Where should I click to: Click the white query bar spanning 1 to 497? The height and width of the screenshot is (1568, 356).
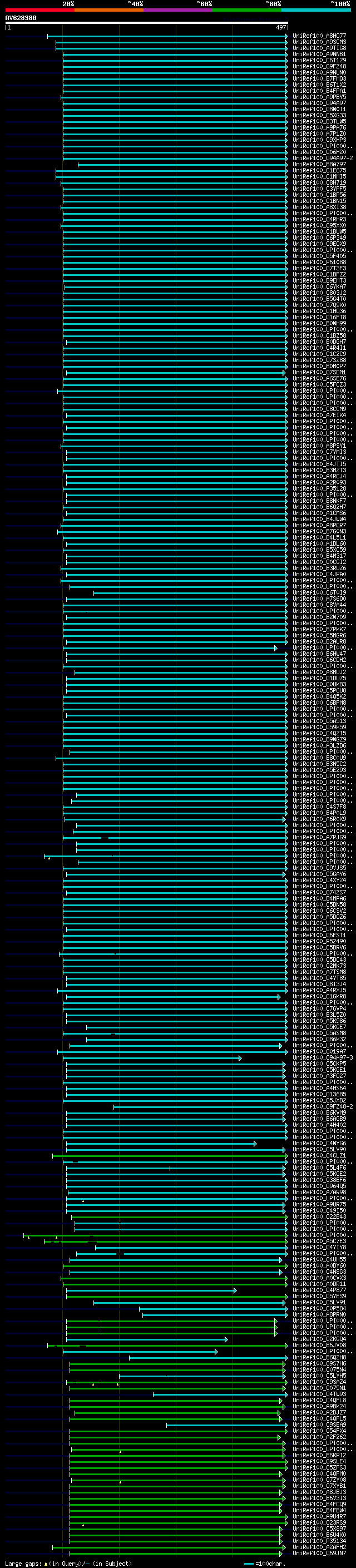click(147, 22)
